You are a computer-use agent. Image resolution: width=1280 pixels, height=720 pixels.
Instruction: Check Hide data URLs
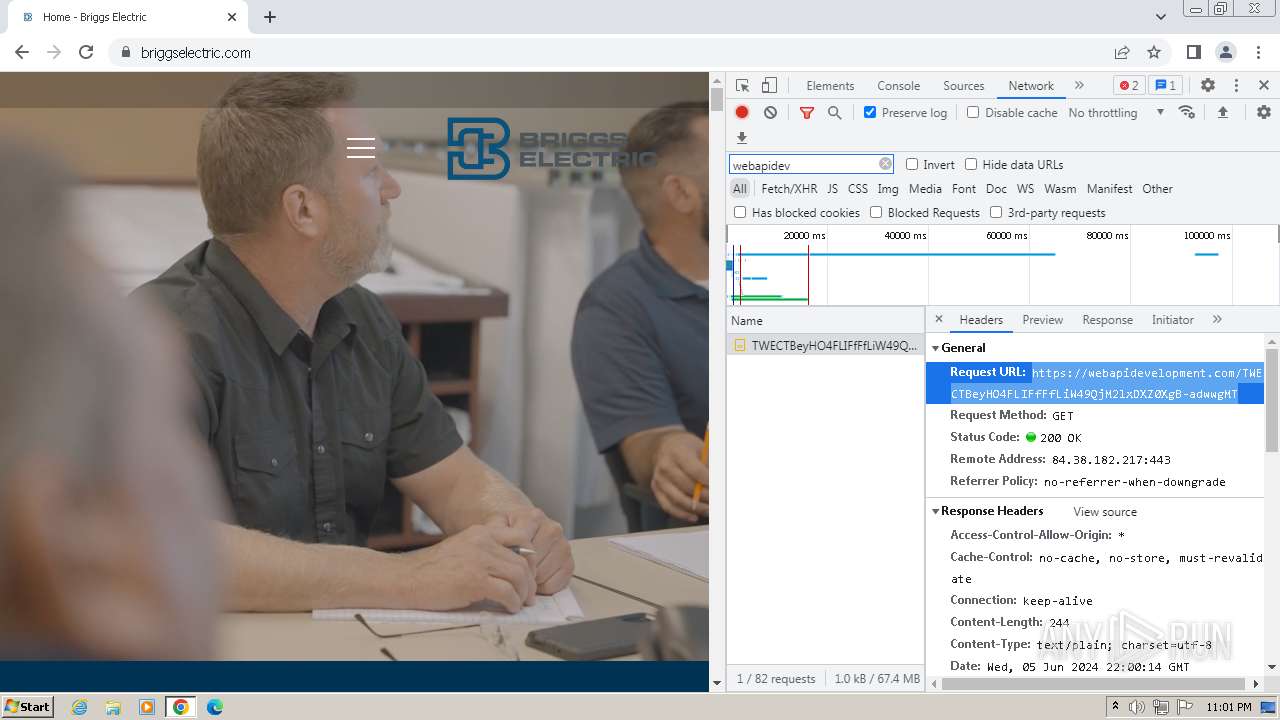pyautogui.click(x=971, y=164)
